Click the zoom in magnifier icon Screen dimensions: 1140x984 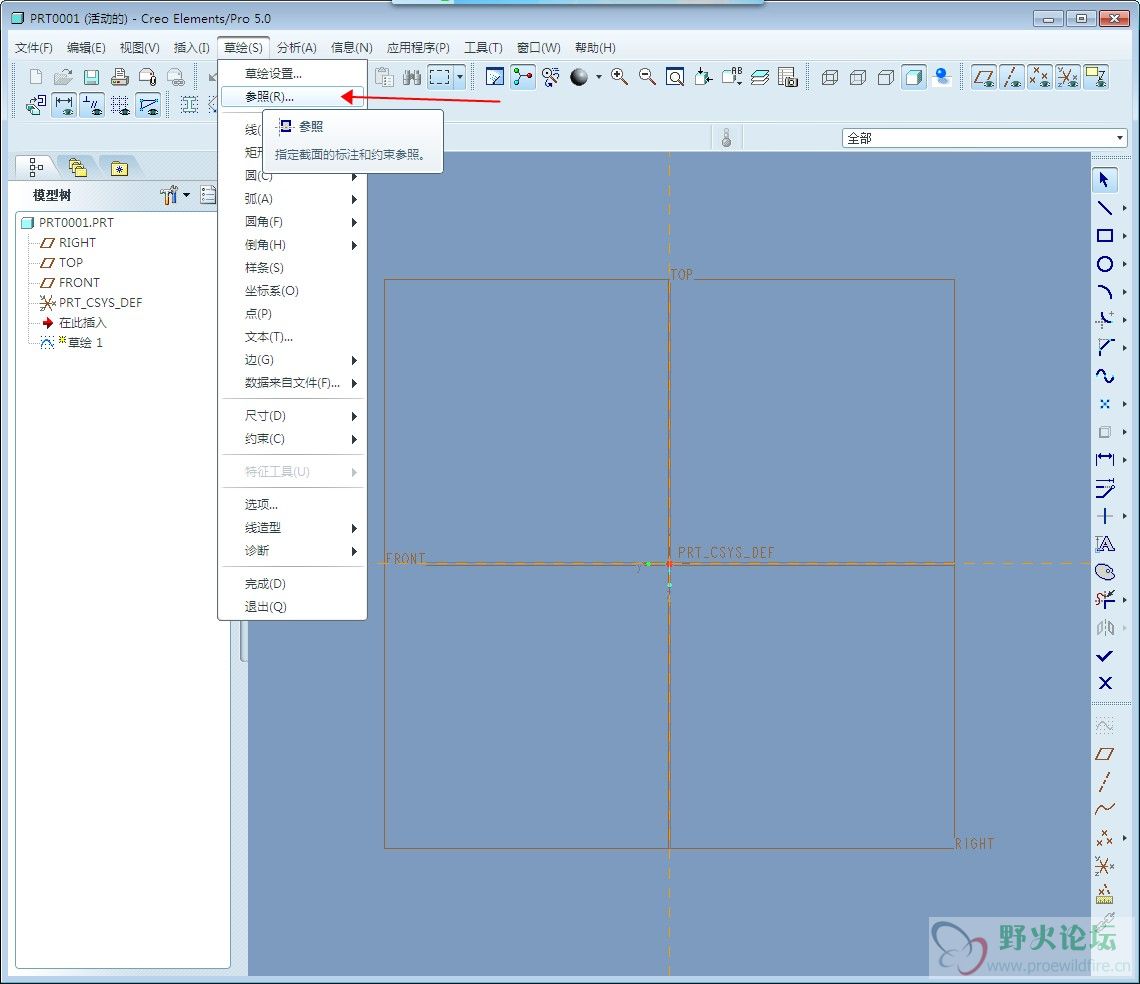click(x=619, y=76)
